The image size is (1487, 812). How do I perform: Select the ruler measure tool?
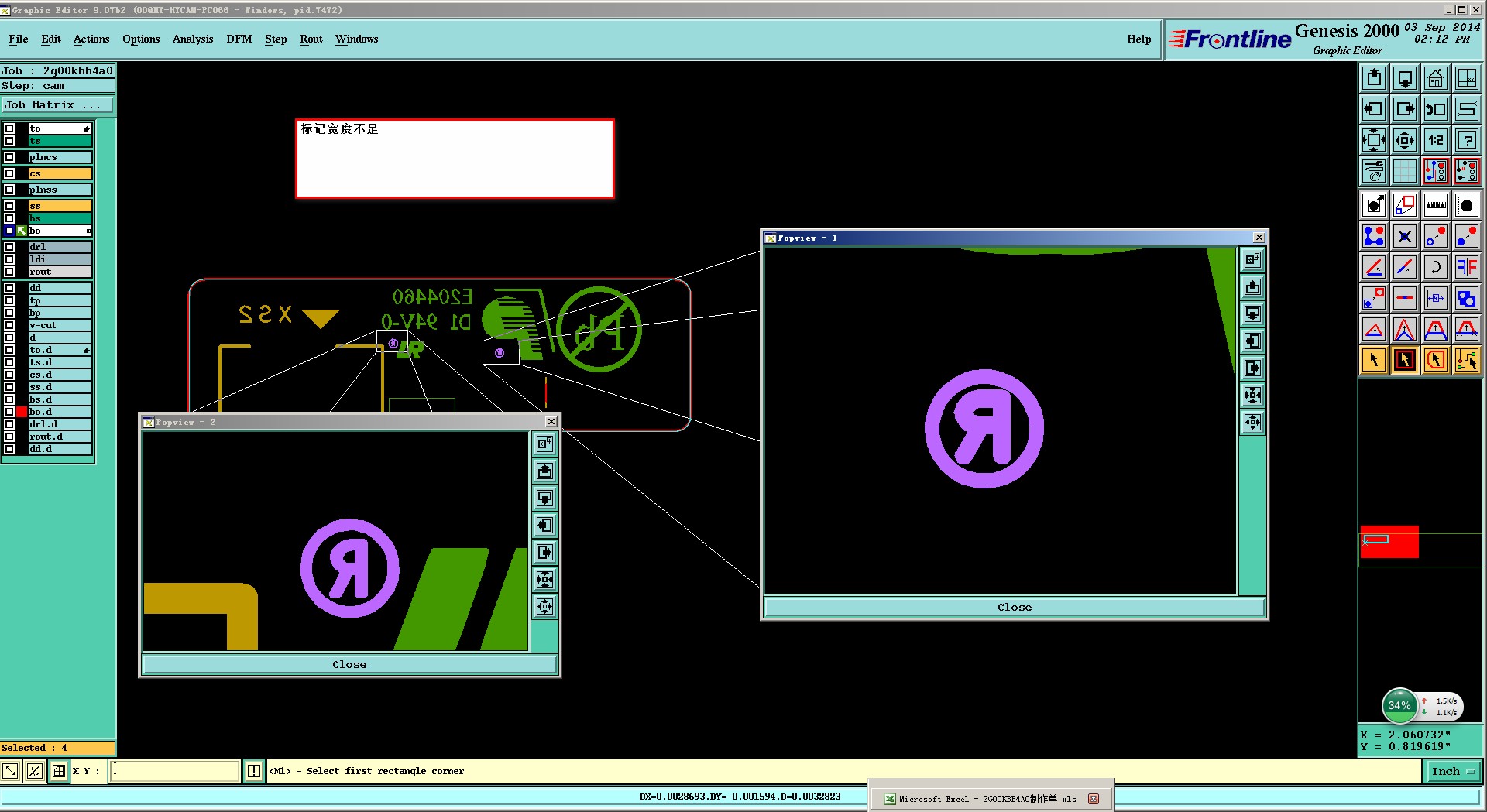(1436, 205)
